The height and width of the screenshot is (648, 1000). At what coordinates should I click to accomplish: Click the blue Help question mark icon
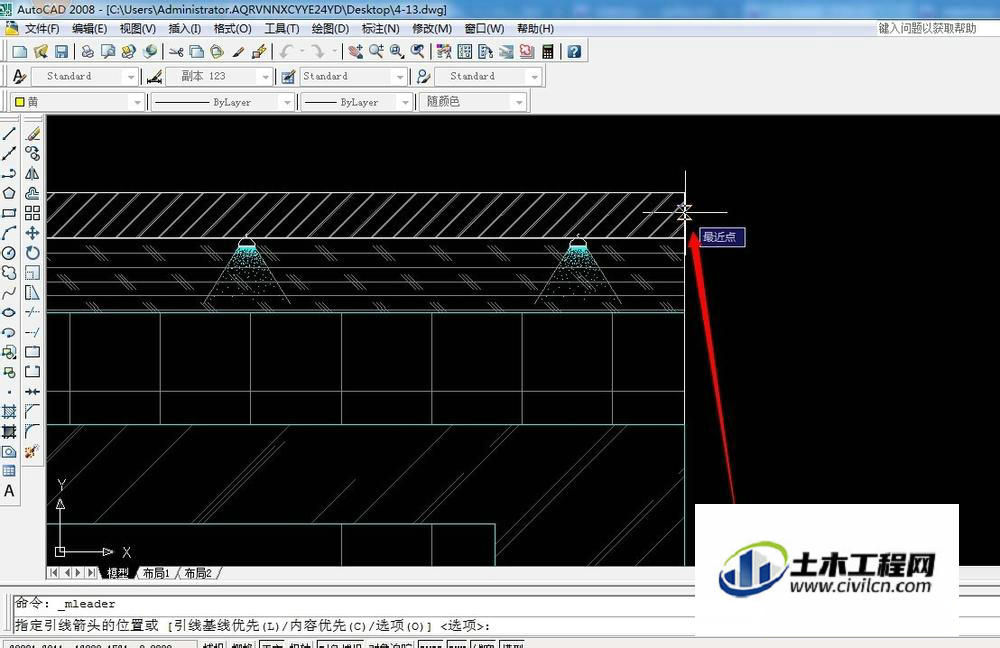coord(574,52)
